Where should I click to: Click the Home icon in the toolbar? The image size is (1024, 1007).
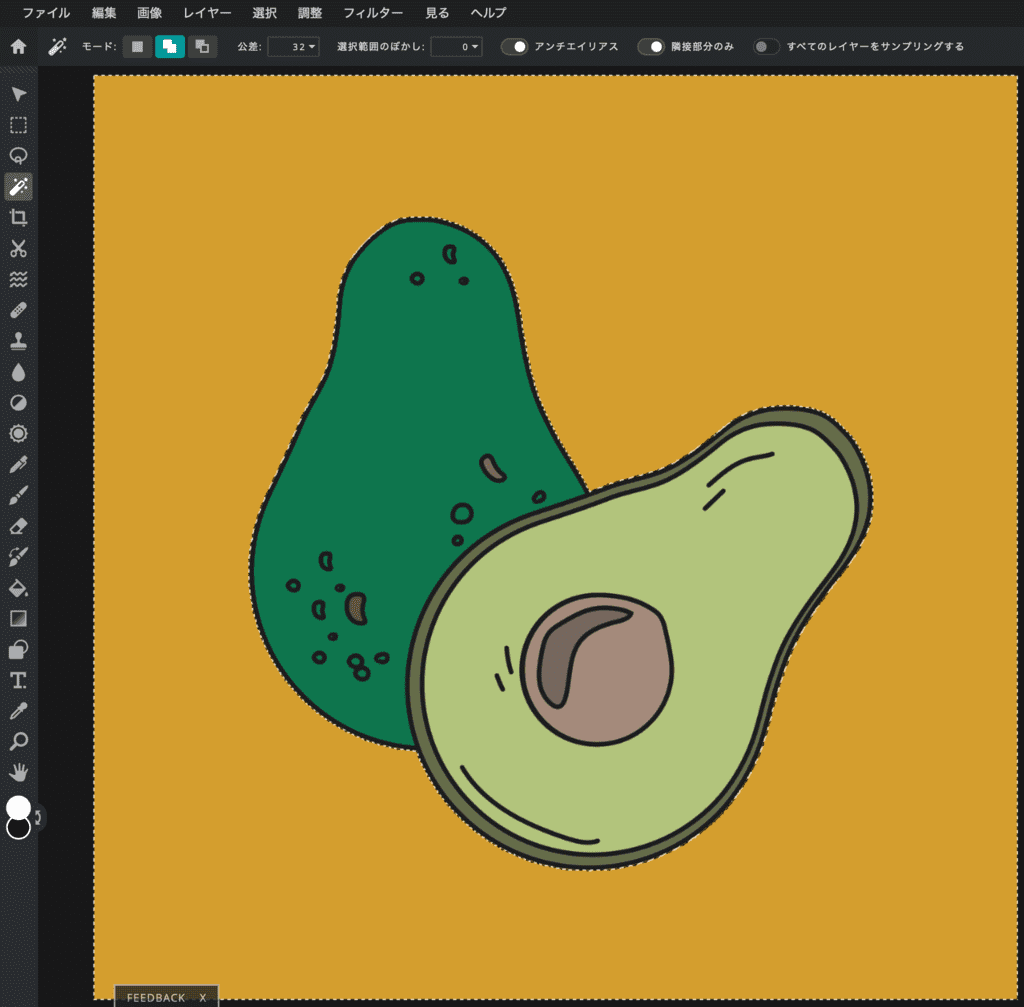(18, 46)
